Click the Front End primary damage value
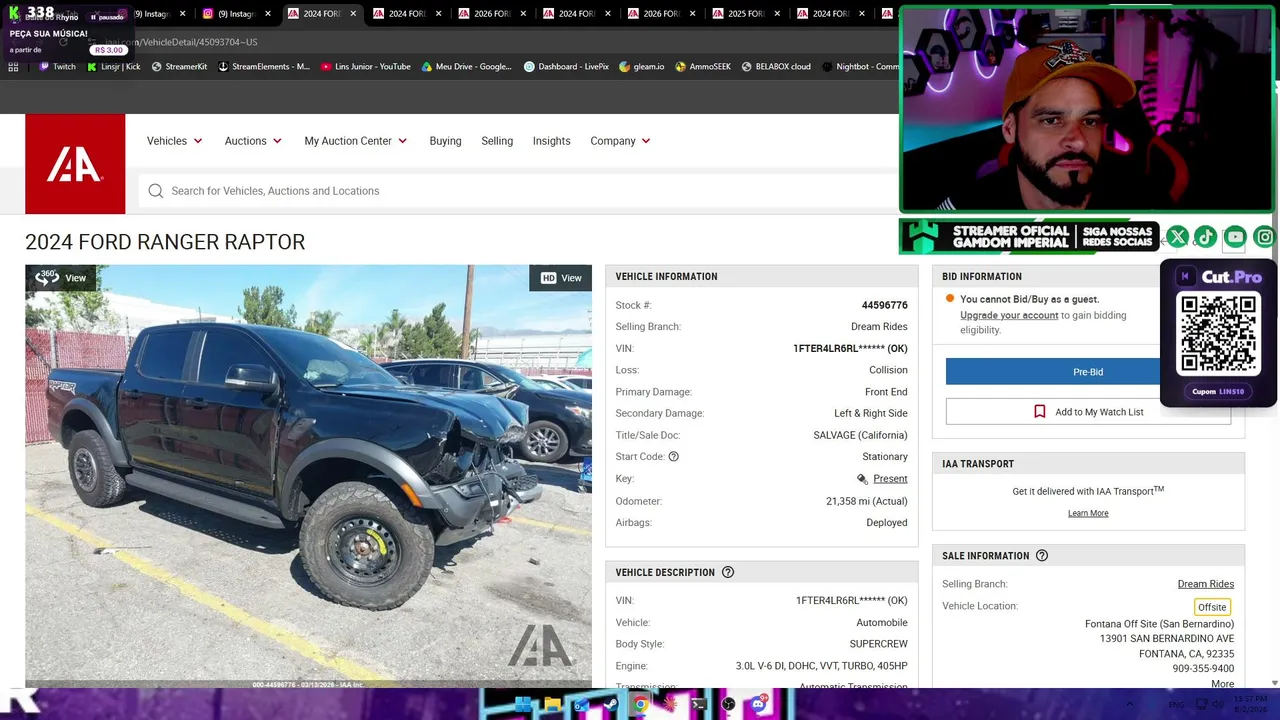The width and height of the screenshot is (1280, 720). click(x=886, y=392)
